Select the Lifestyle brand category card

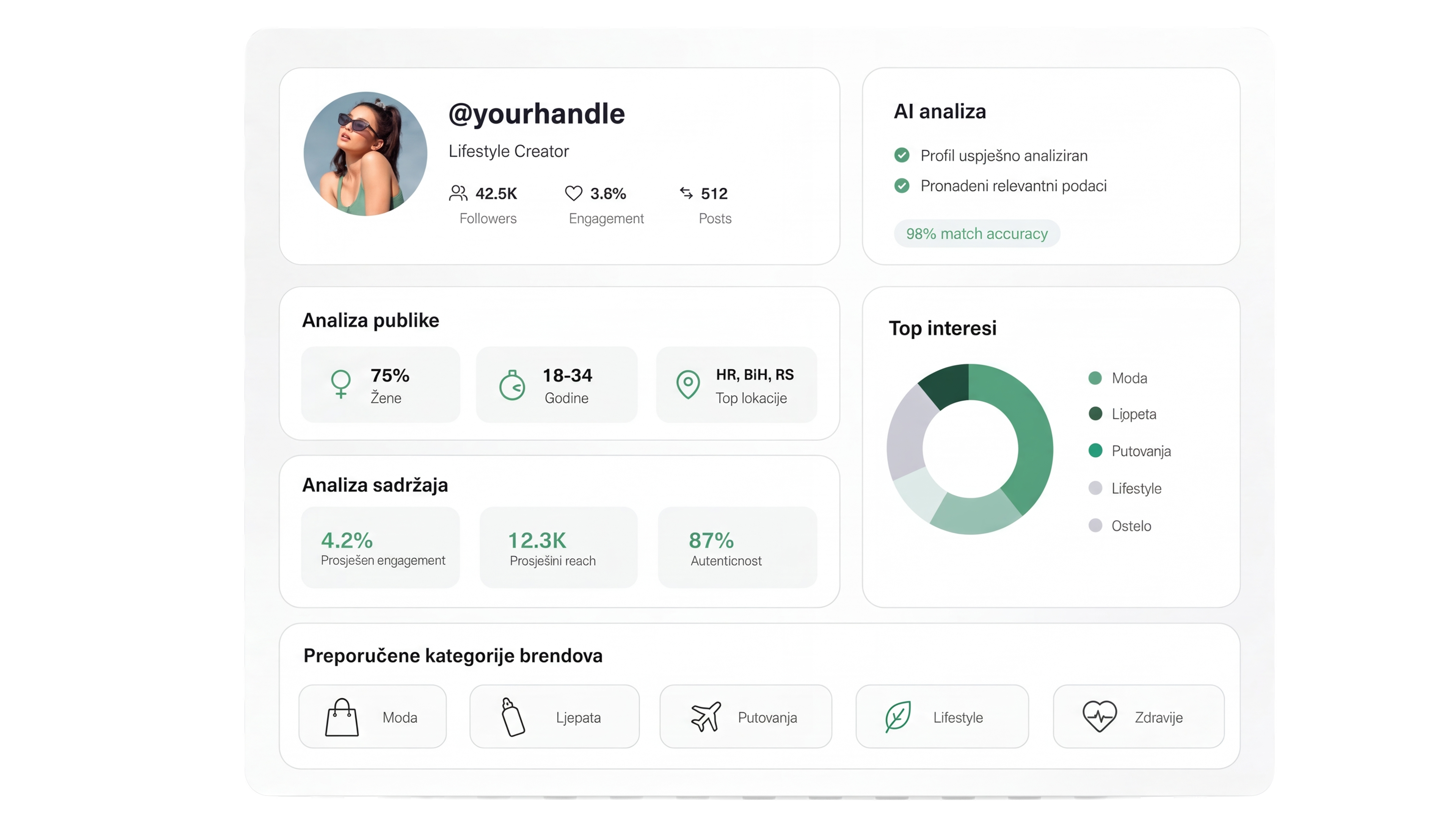(x=942, y=717)
